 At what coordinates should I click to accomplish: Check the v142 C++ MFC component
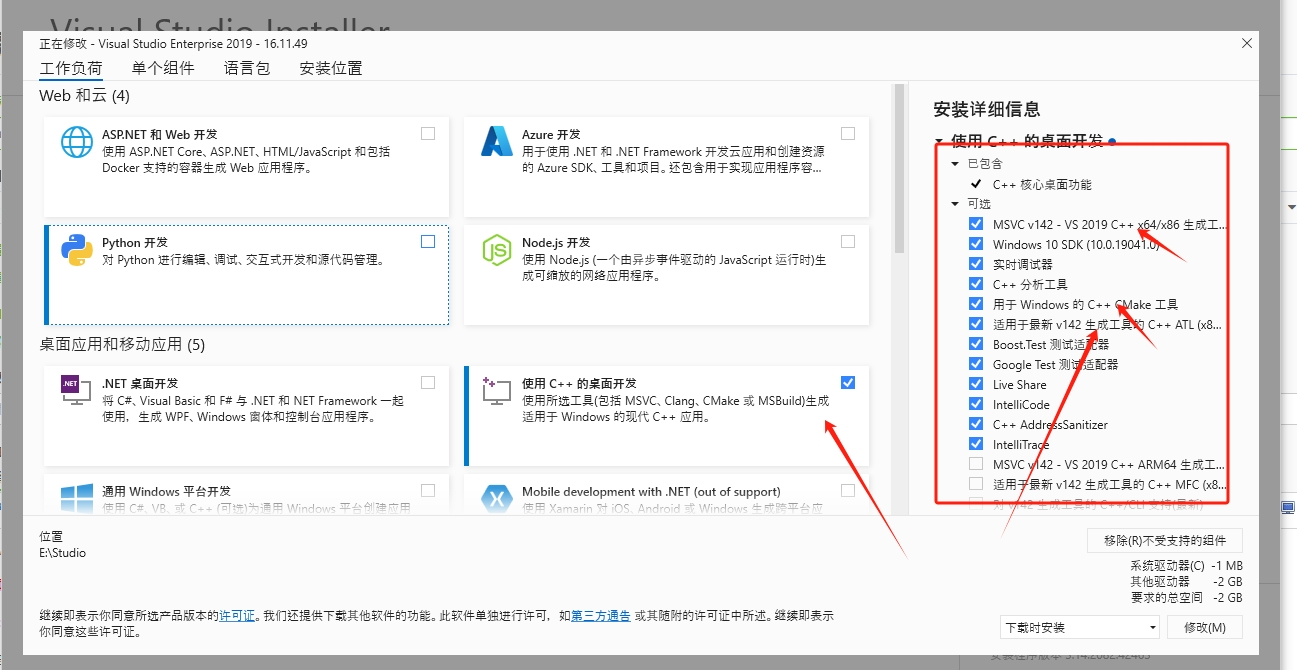click(x=976, y=484)
